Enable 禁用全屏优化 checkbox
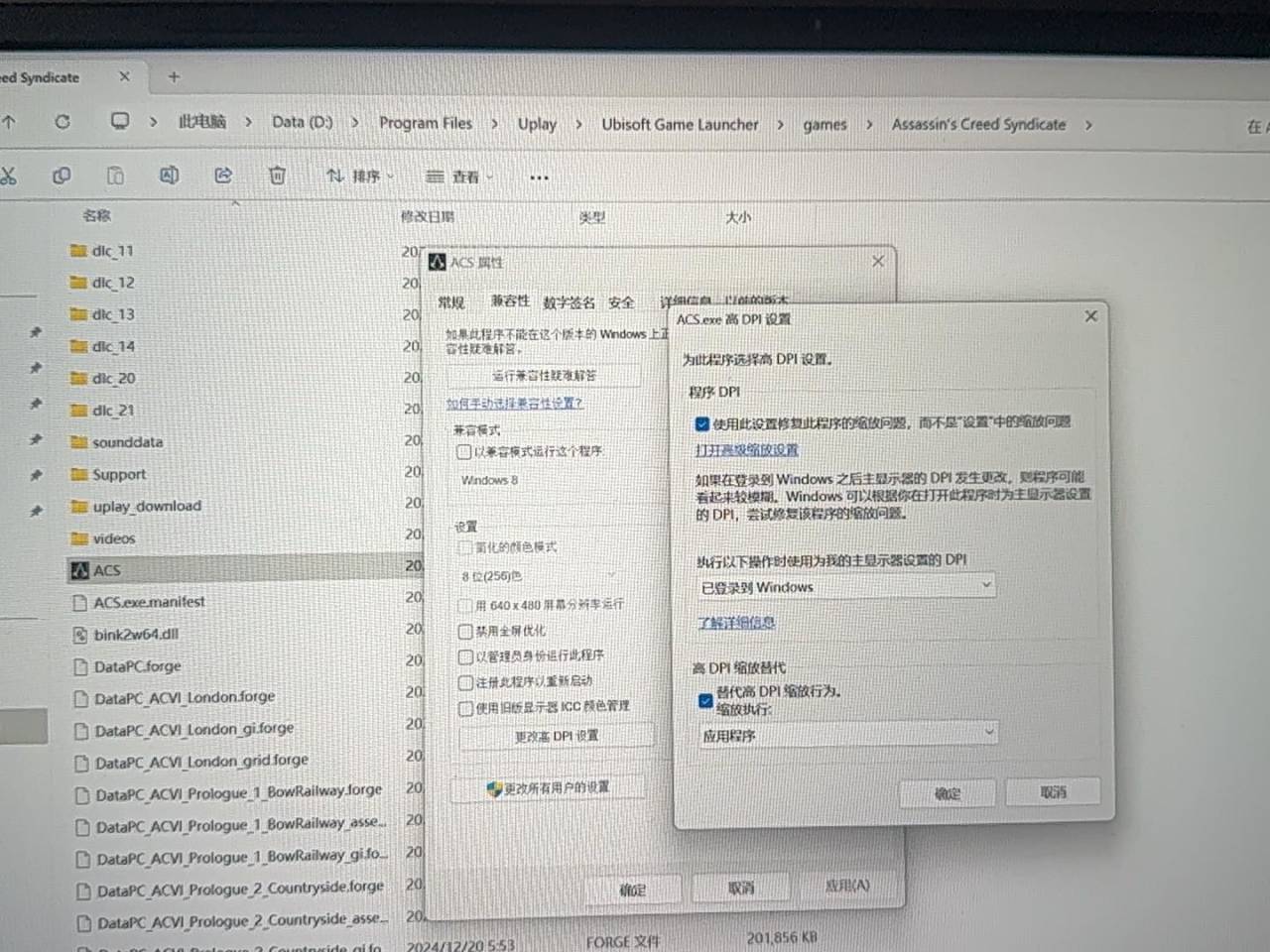1270x952 pixels. pos(464,632)
